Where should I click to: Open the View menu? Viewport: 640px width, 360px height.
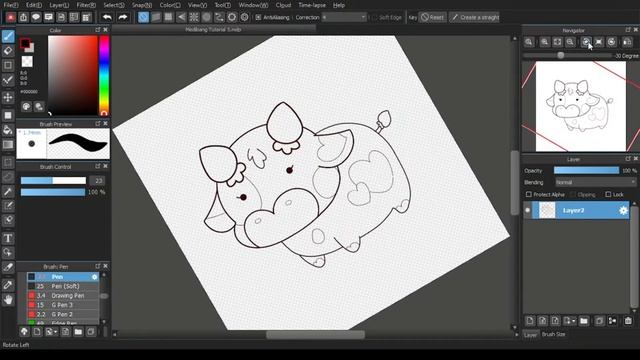pyautogui.click(x=198, y=5)
